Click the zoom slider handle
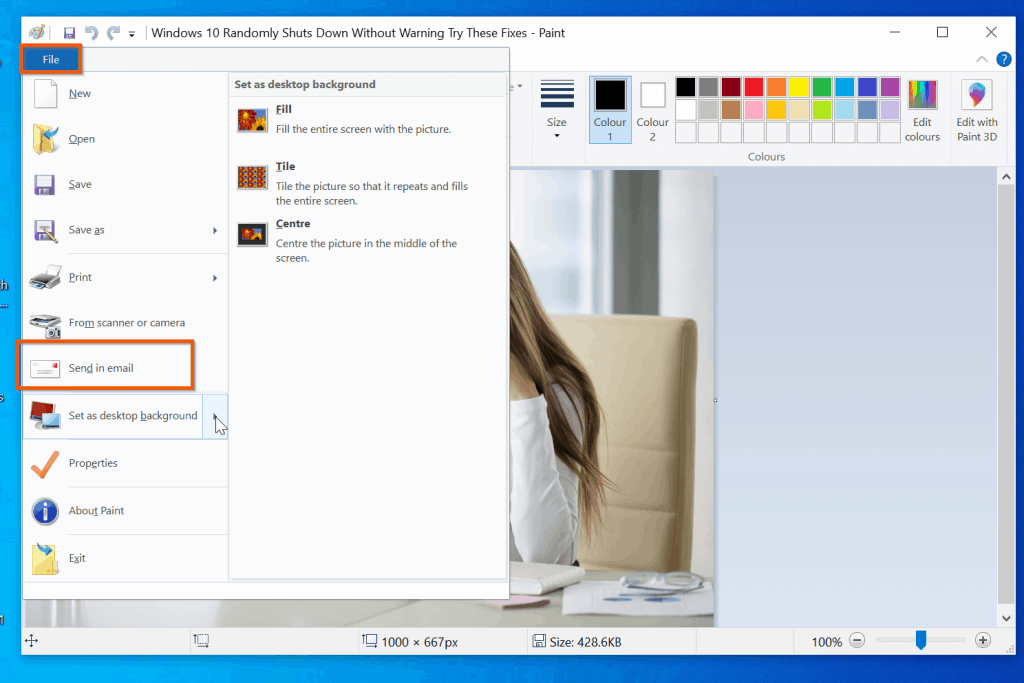This screenshot has height=683, width=1024. point(921,640)
